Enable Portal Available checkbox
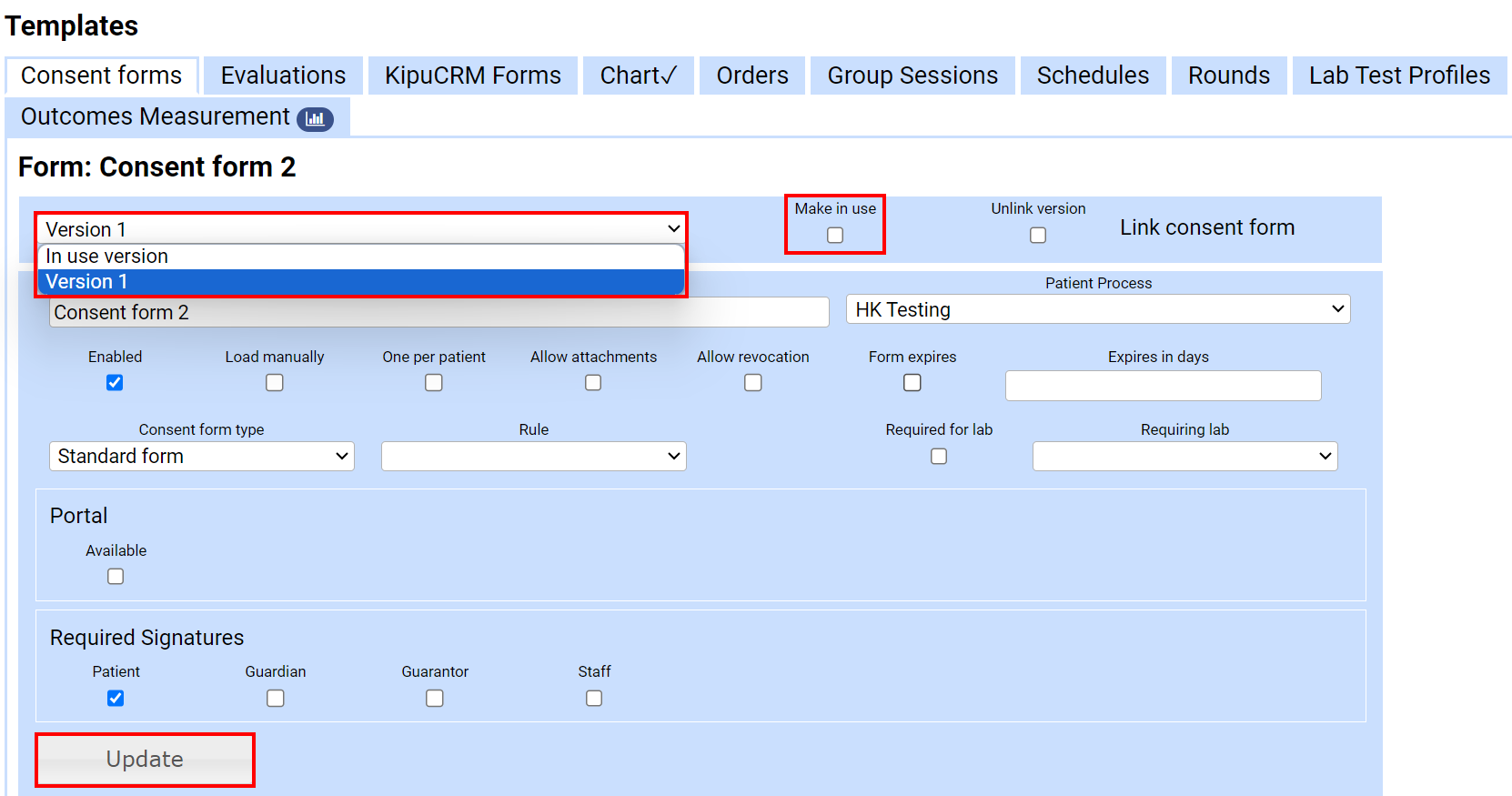 (x=116, y=577)
